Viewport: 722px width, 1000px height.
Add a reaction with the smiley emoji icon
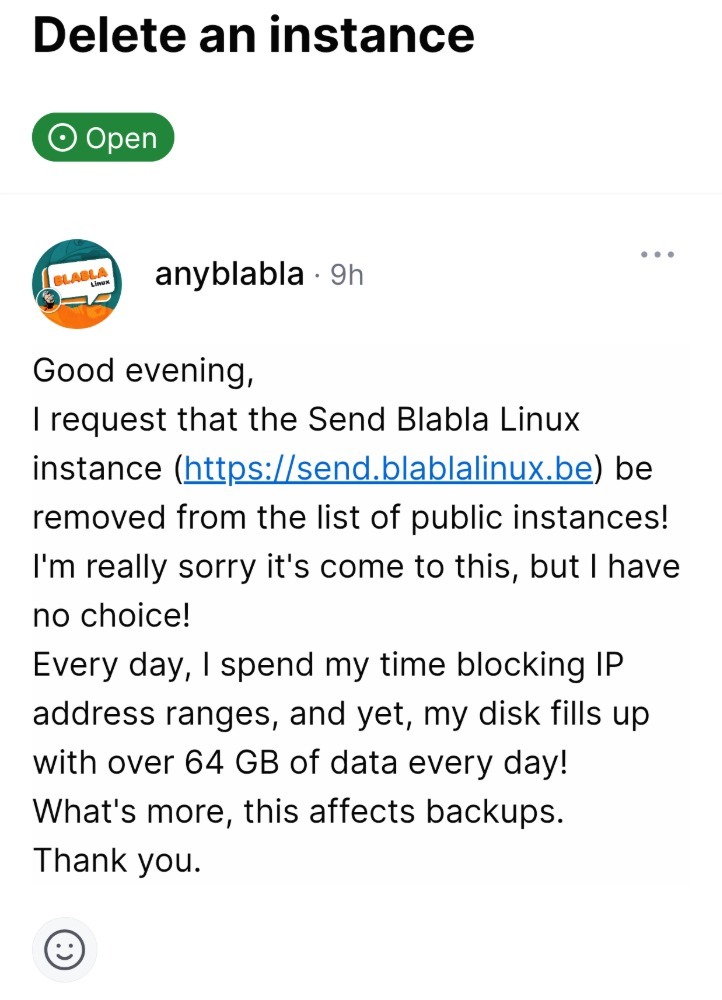[63, 948]
